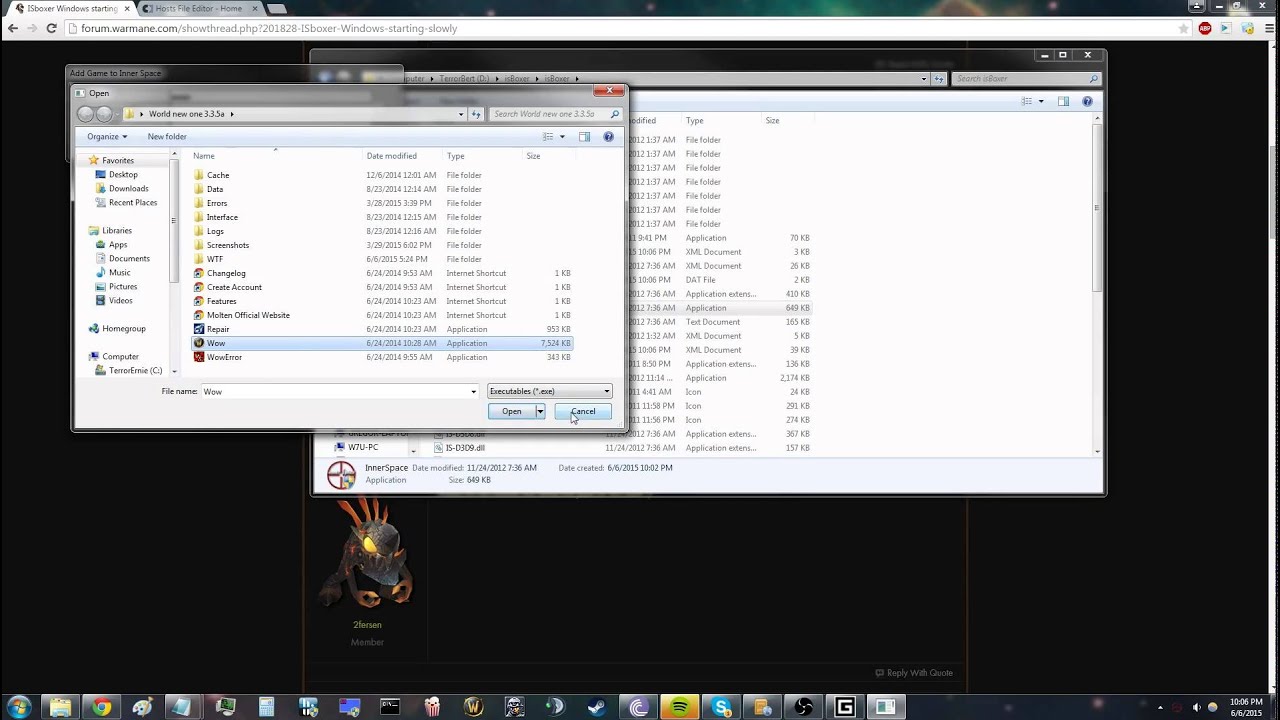Select Recent Places in navigation pane
The image size is (1280, 720).
(132, 203)
